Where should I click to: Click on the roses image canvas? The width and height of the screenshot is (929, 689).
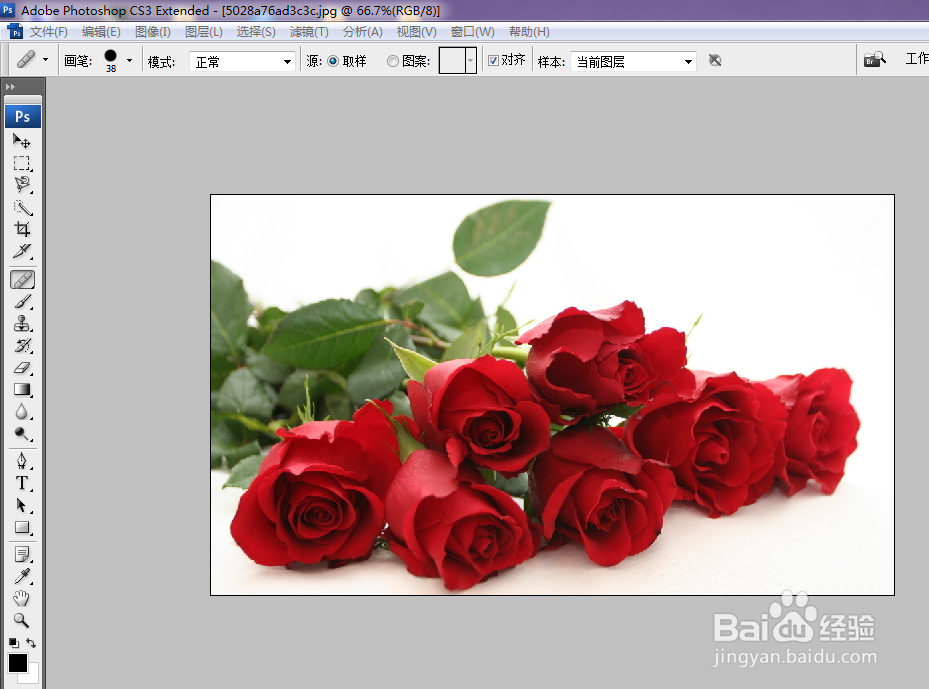[x=552, y=395]
